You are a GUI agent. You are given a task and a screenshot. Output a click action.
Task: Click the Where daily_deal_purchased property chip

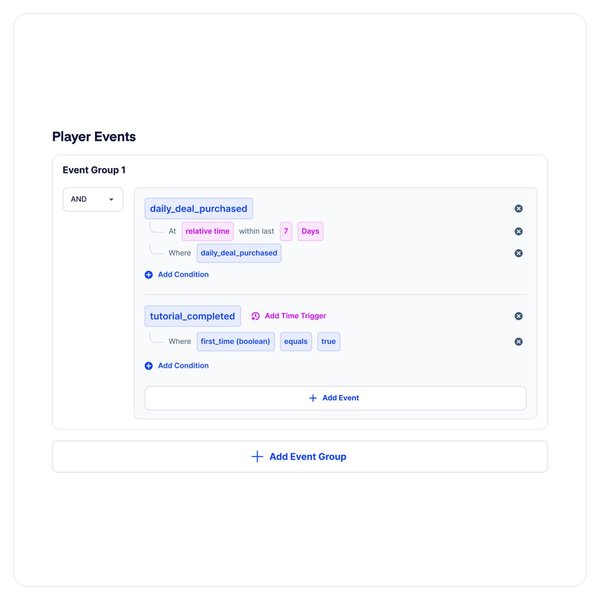238,253
